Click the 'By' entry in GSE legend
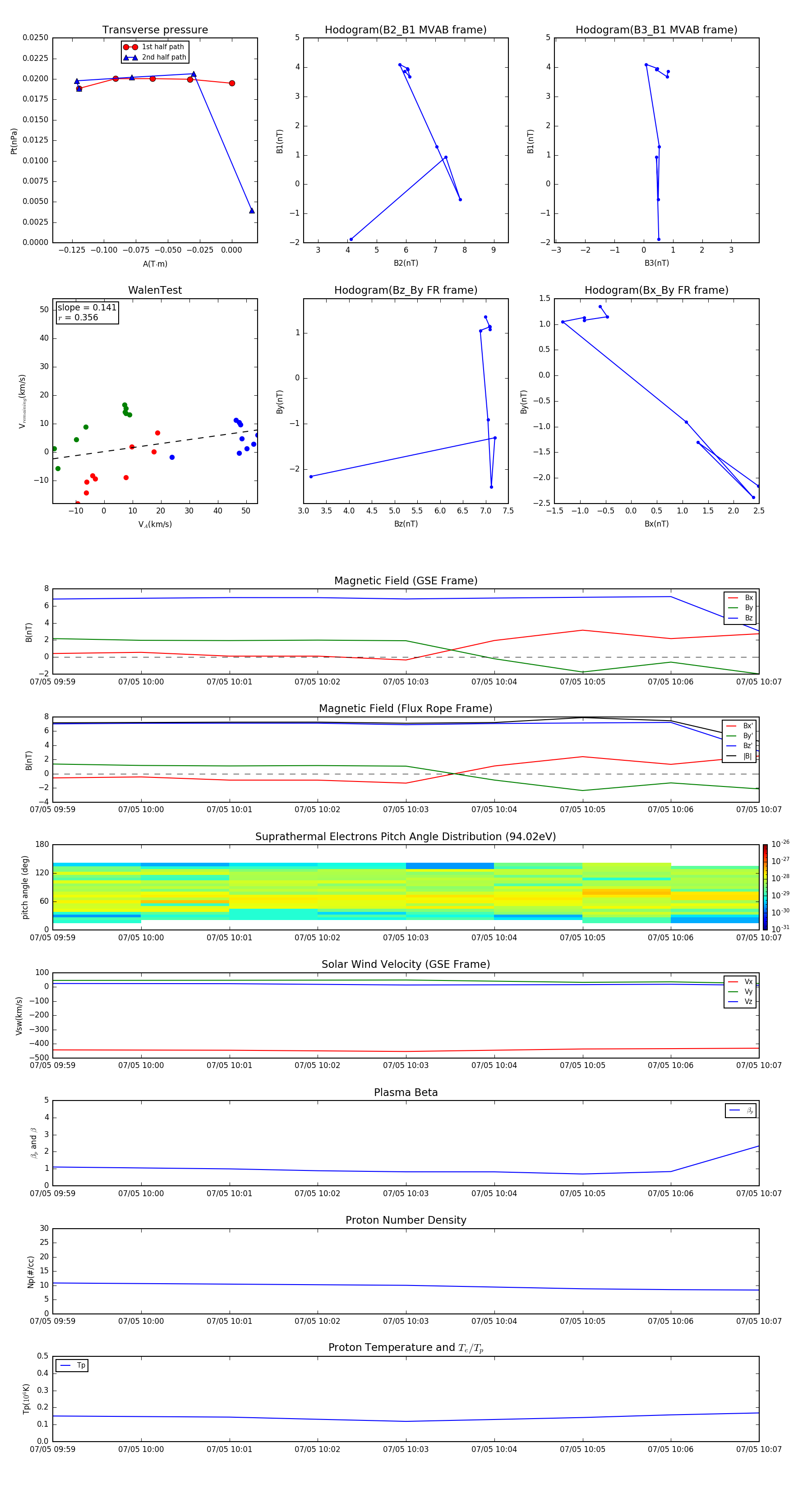Viewport: 812px width, 1489px height. pyautogui.click(x=740, y=607)
